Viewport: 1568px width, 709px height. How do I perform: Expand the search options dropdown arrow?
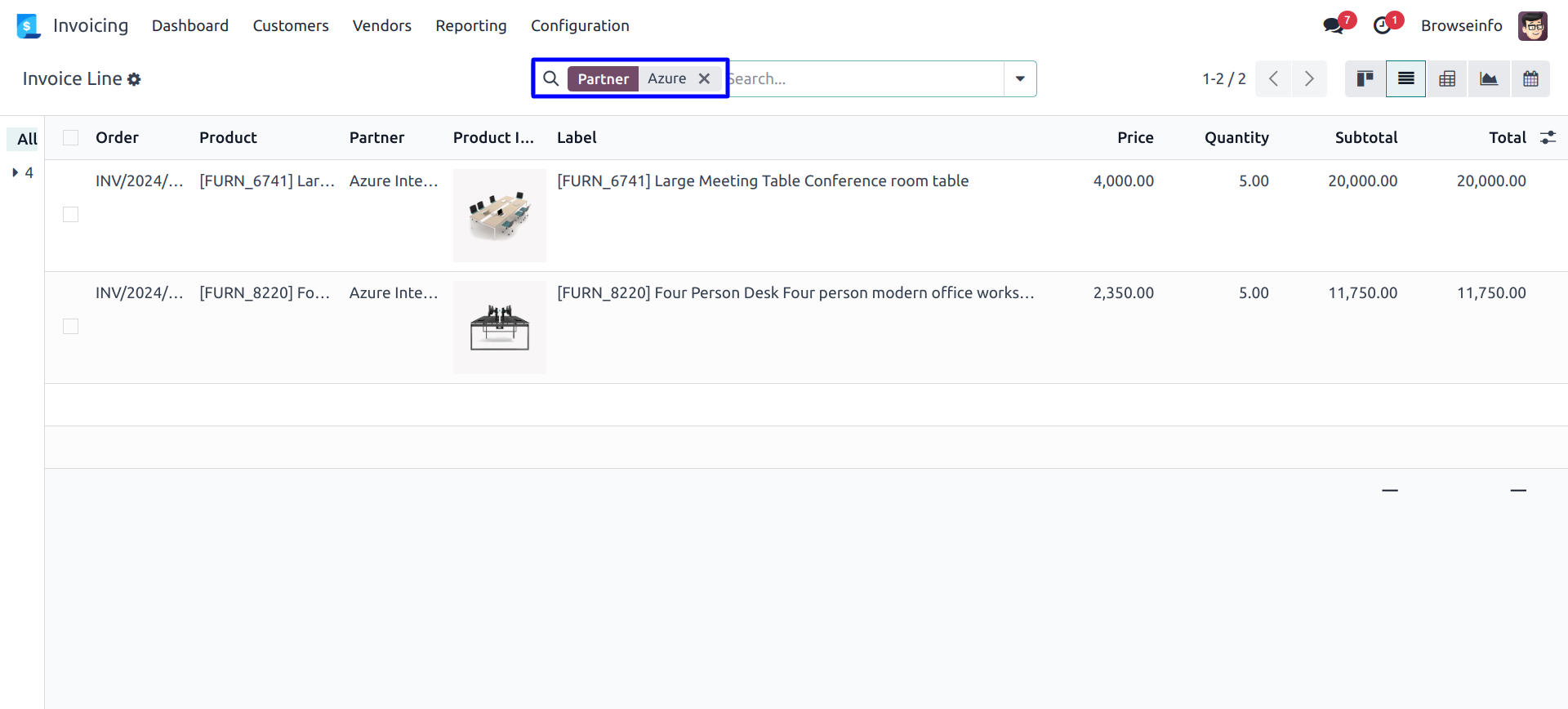1020,78
